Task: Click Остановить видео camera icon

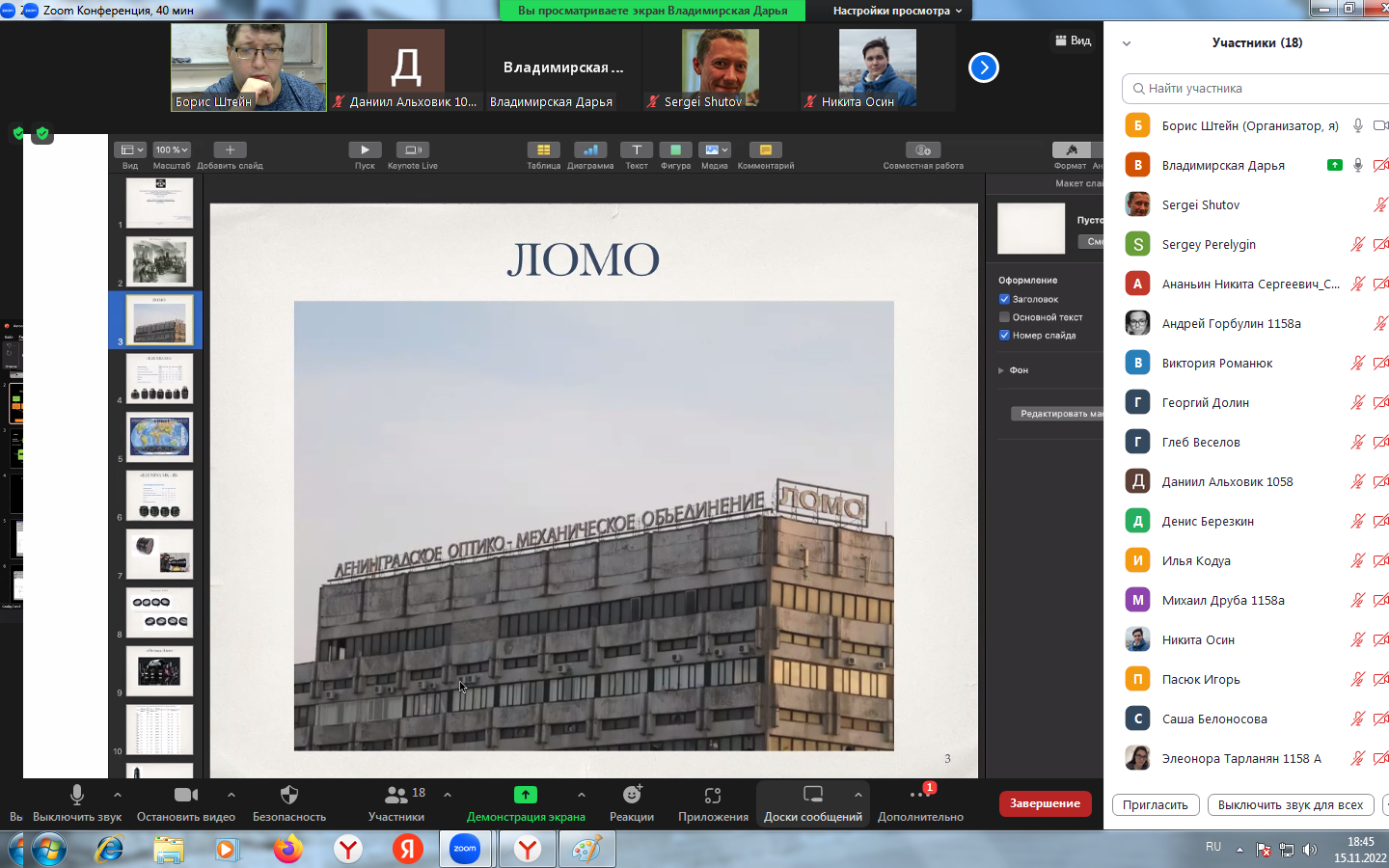Action: pos(186,795)
